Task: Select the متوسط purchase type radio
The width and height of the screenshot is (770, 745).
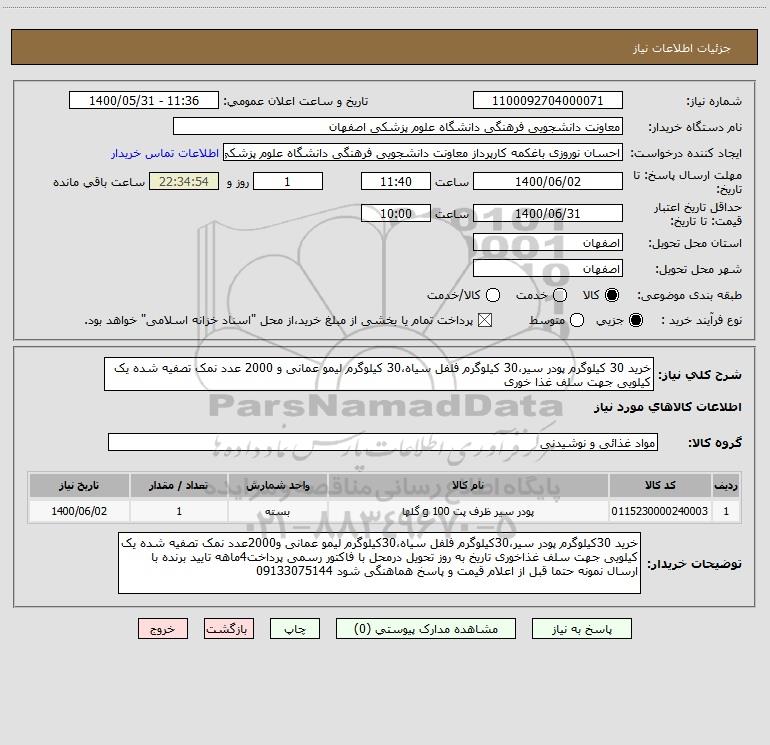Action: click(577, 321)
